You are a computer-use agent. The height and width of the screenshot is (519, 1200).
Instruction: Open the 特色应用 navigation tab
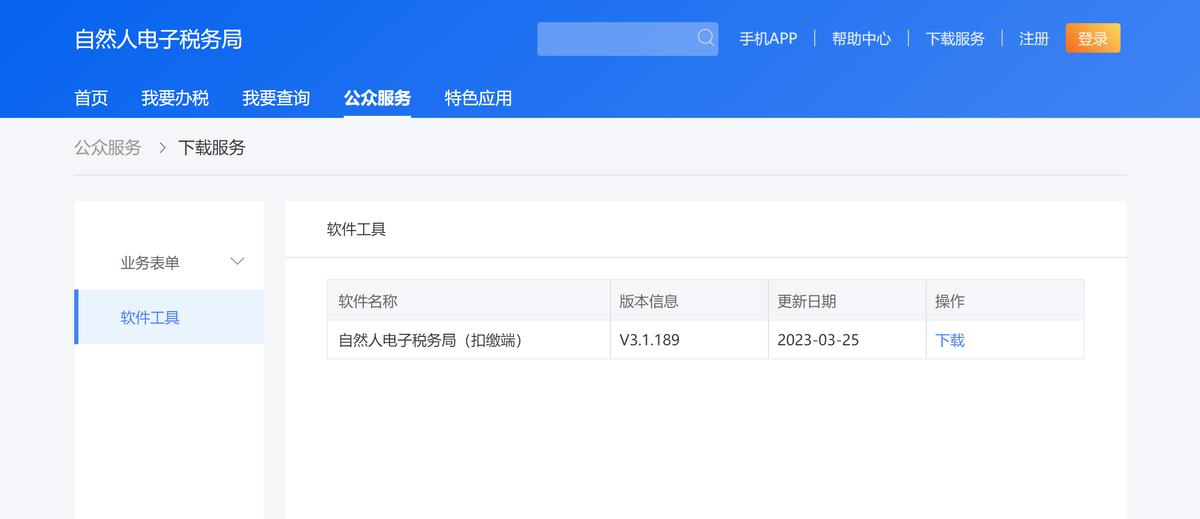[478, 98]
